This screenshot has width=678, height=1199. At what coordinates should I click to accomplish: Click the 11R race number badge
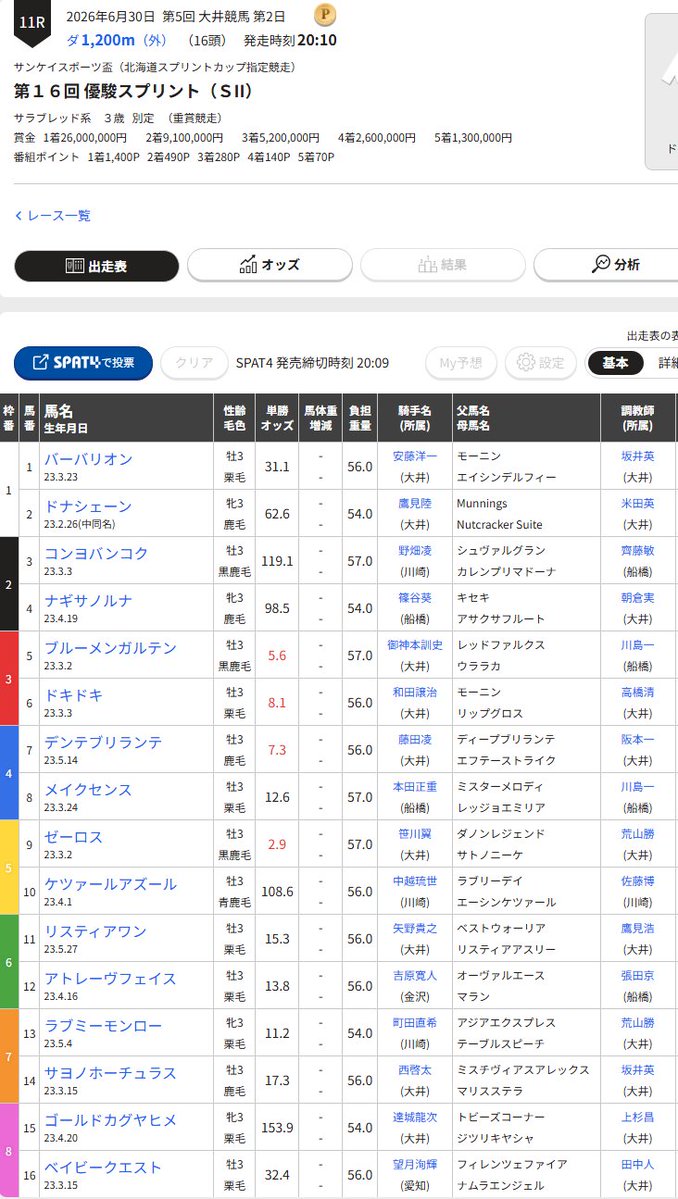(x=33, y=22)
